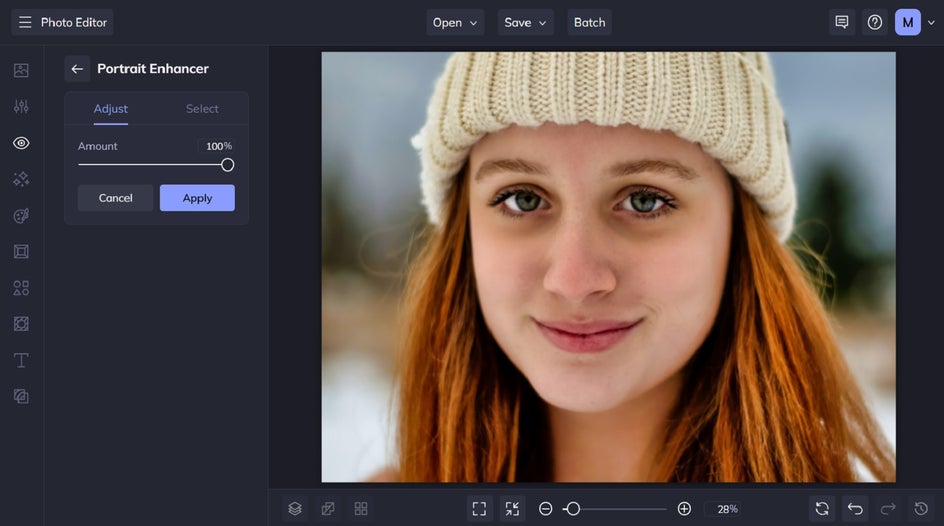Click the Cancel button
The image size is (944, 526).
(x=115, y=198)
